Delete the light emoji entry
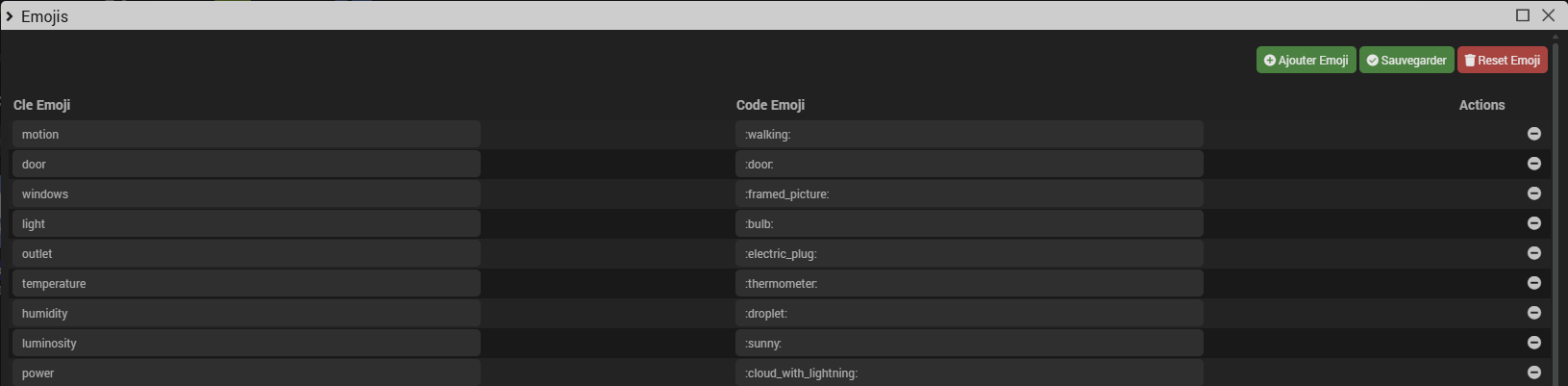1568x386 pixels. point(1533,223)
